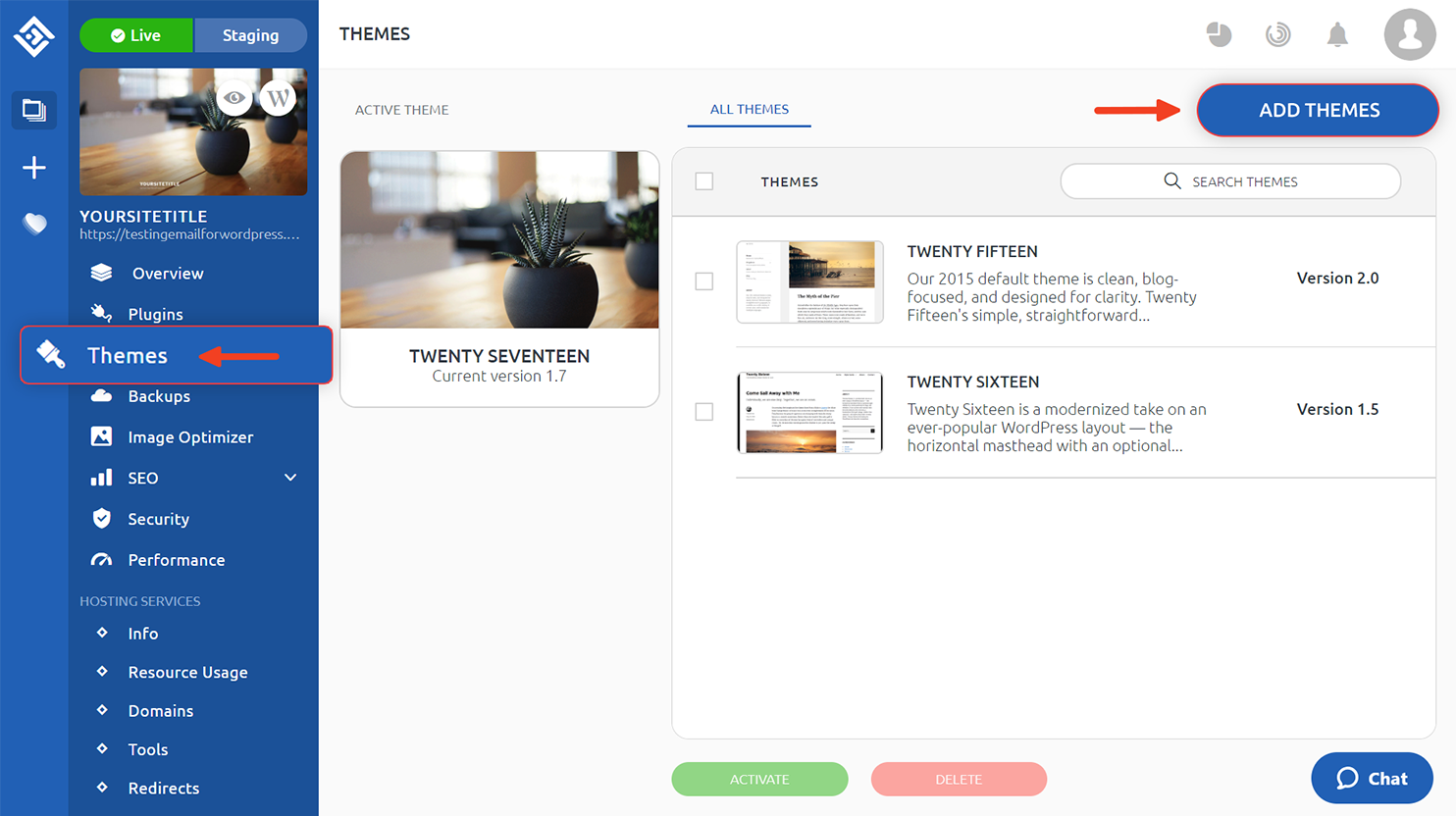
Task: Click the Overview layers icon
Action: click(101, 273)
